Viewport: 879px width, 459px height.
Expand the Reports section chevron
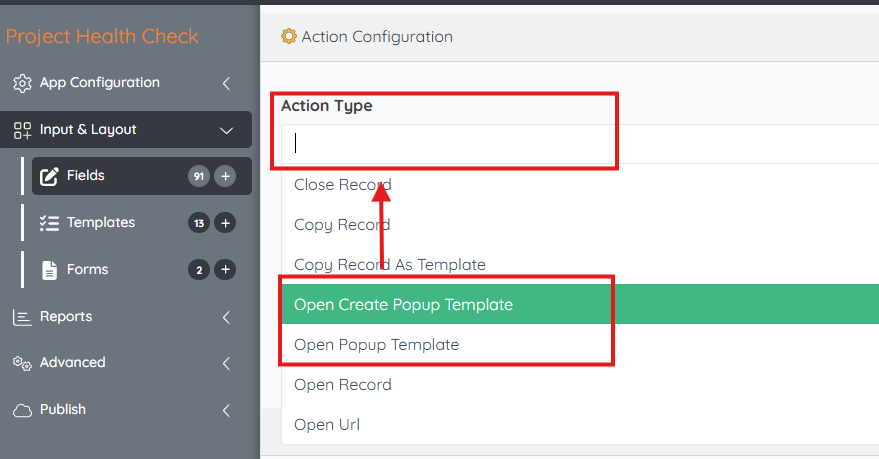[226, 317]
